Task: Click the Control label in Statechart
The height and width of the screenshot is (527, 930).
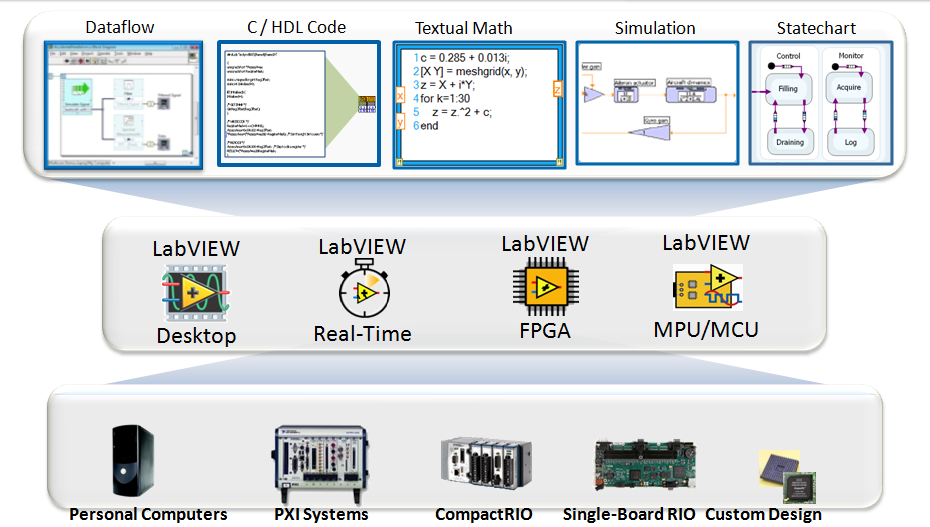Action: [788, 56]
